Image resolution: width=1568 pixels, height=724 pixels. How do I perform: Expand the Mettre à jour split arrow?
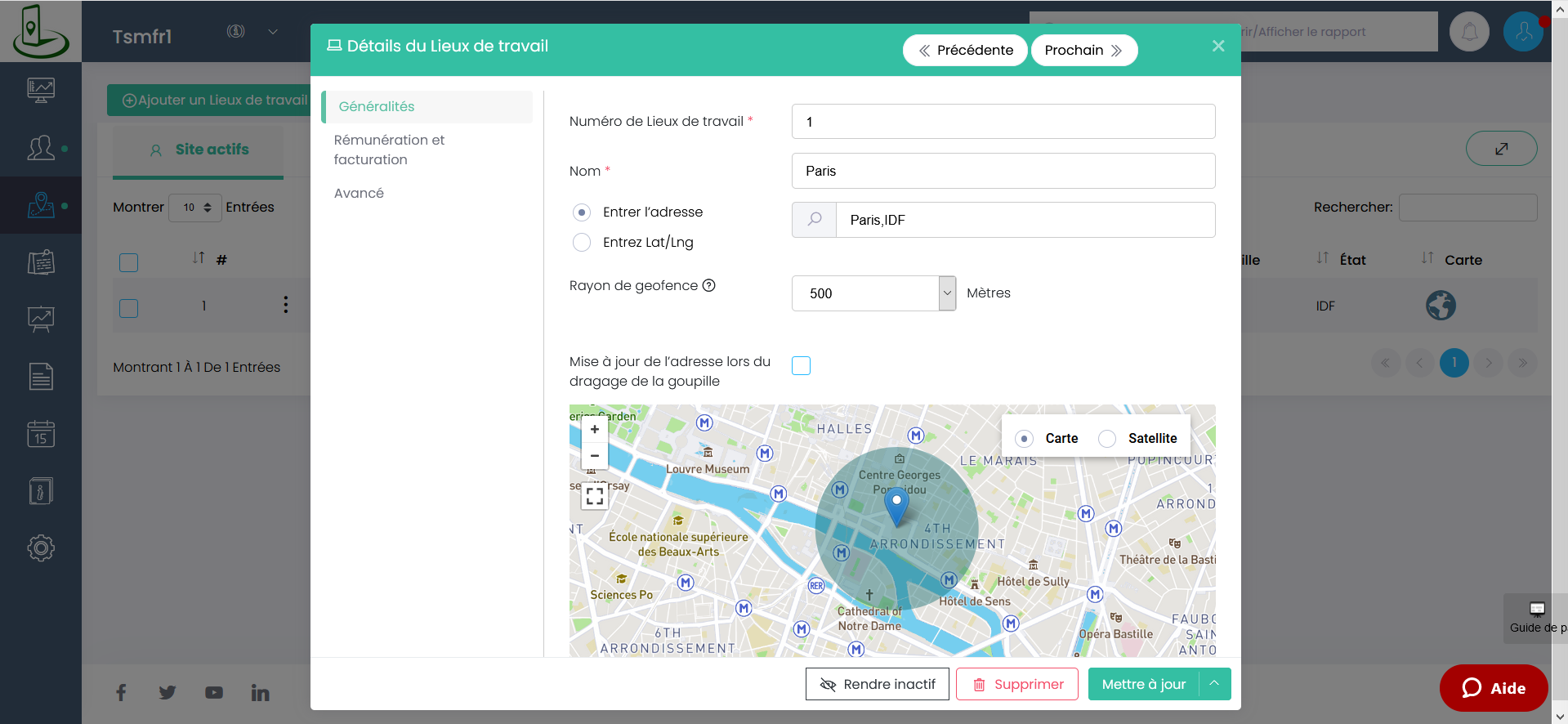tap(1215, 684)
